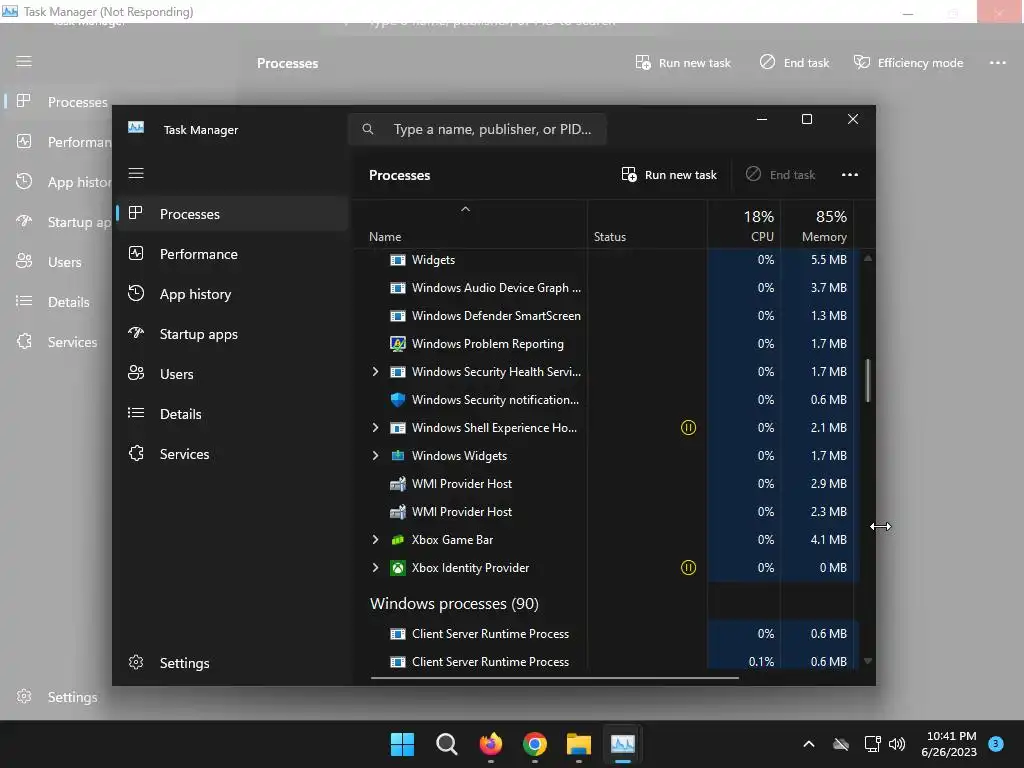Click Efficiency mode in background window
1024x768 pixels.
click(x=908, y=63)
